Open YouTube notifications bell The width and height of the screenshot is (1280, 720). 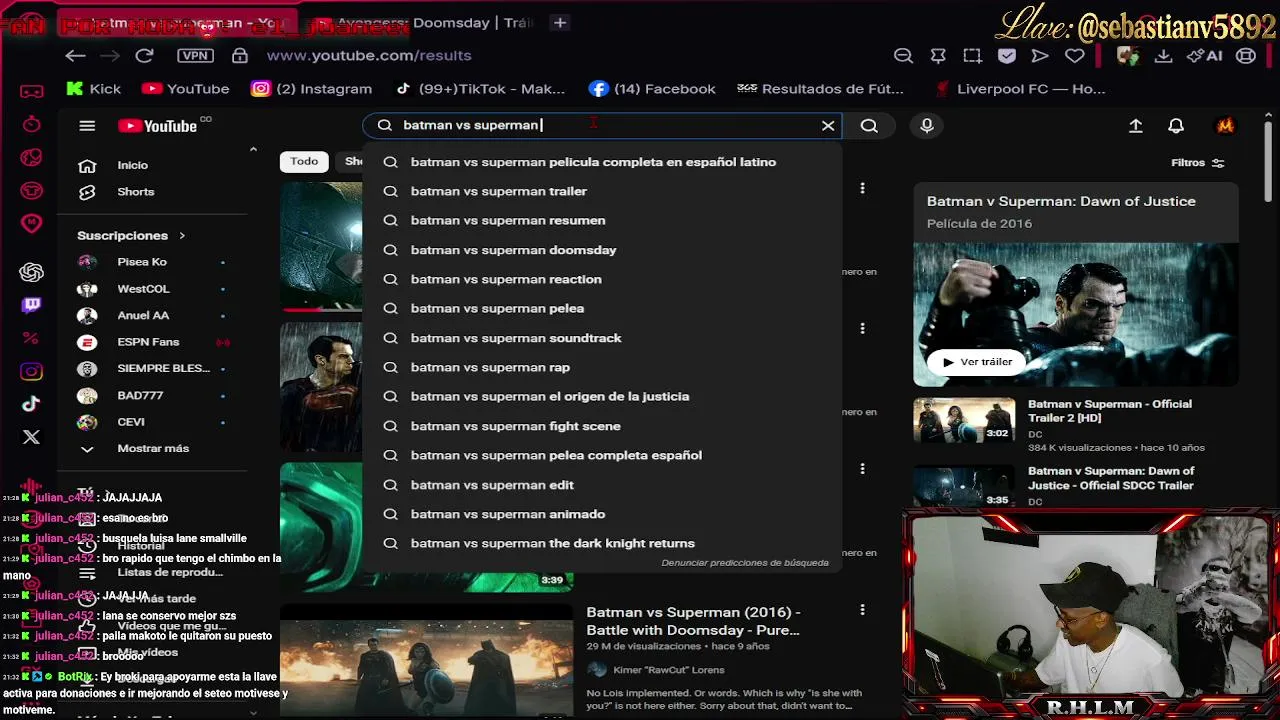pos(1176,126)
